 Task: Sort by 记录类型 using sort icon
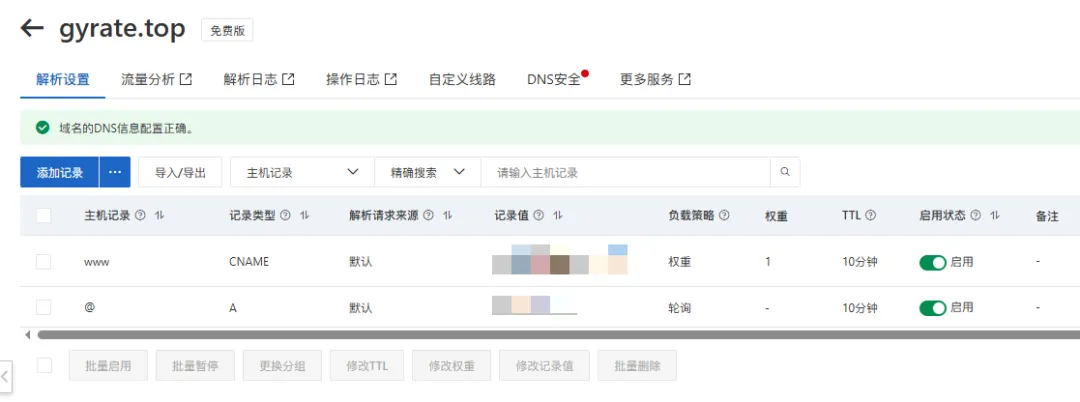304,215
